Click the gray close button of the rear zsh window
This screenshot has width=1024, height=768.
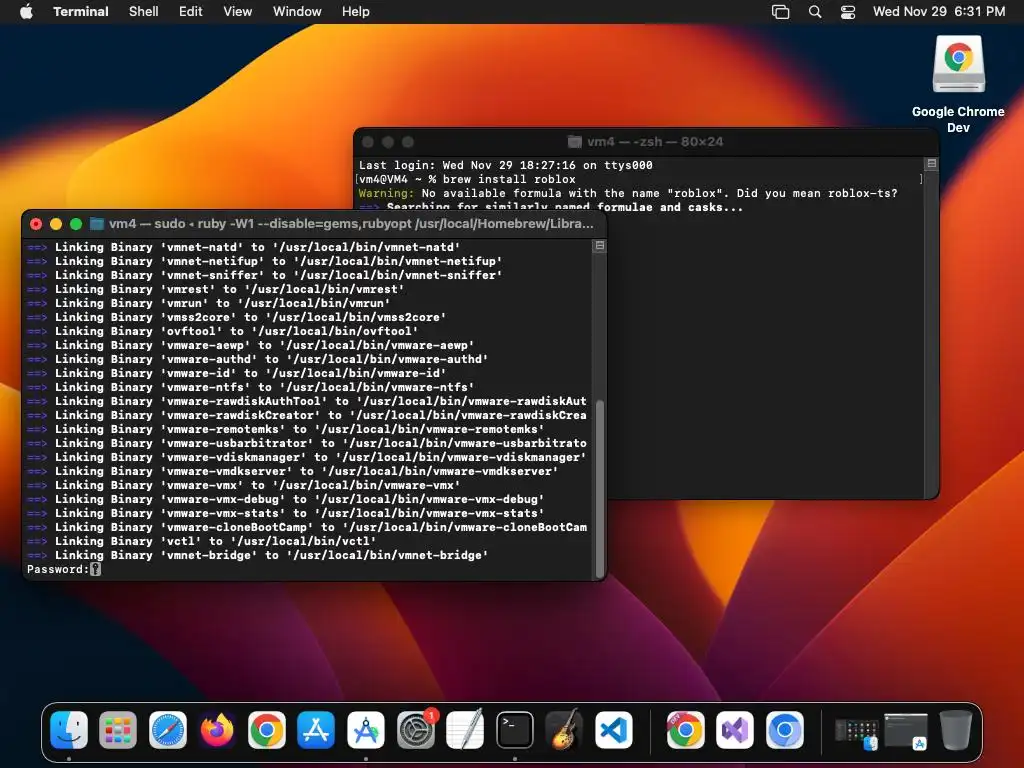click(x=368, y=142)
